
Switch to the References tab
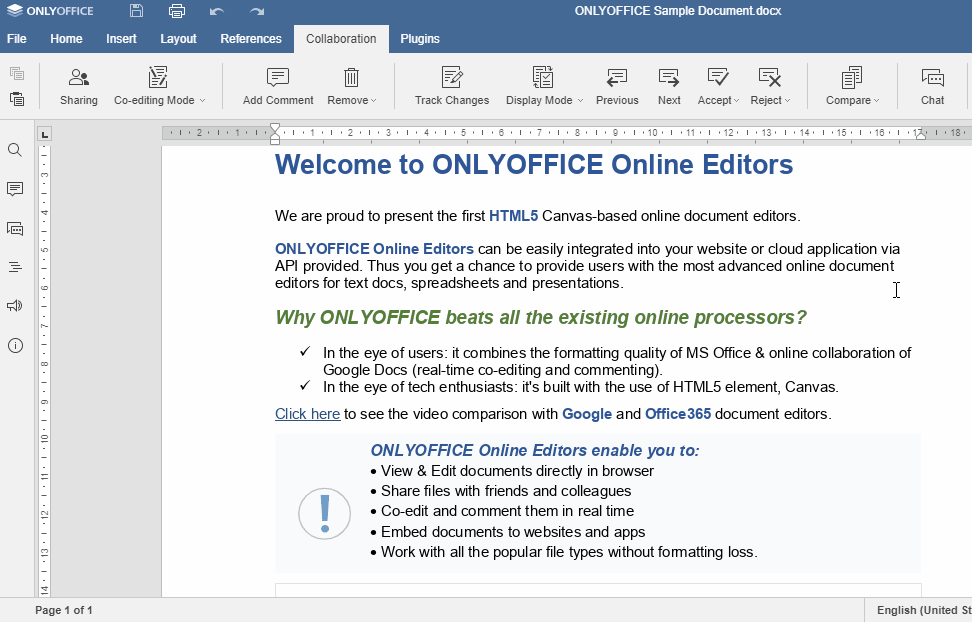click(251, 38)
